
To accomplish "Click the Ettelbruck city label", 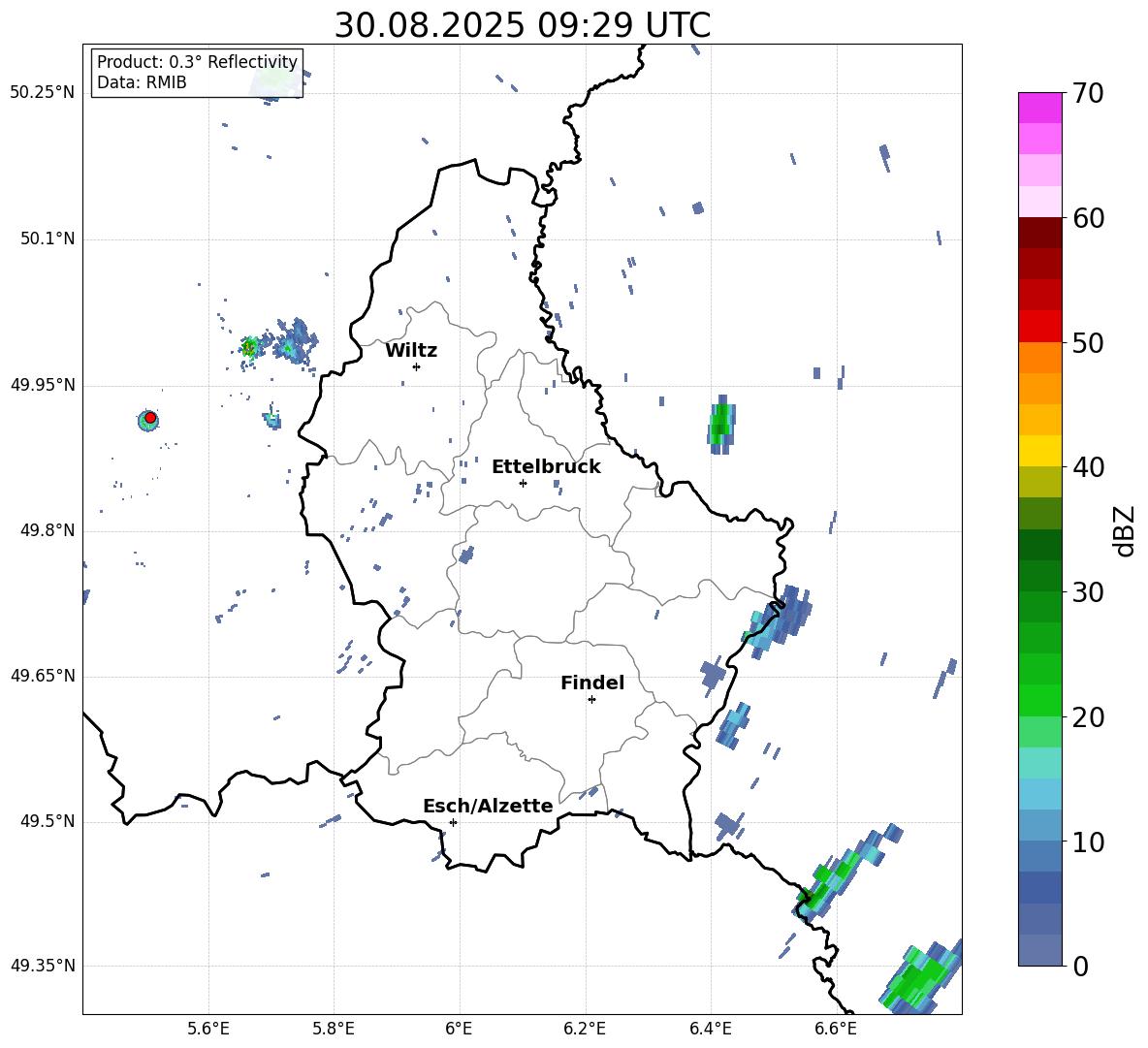I will 546,467.
